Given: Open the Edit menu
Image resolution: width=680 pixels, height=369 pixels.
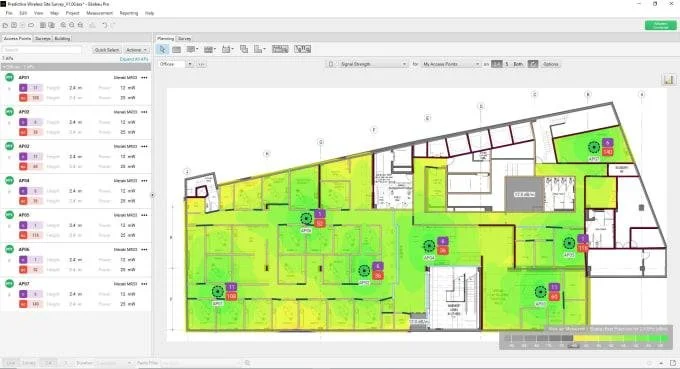Looking at the screenshot, I should coord(23,13).
